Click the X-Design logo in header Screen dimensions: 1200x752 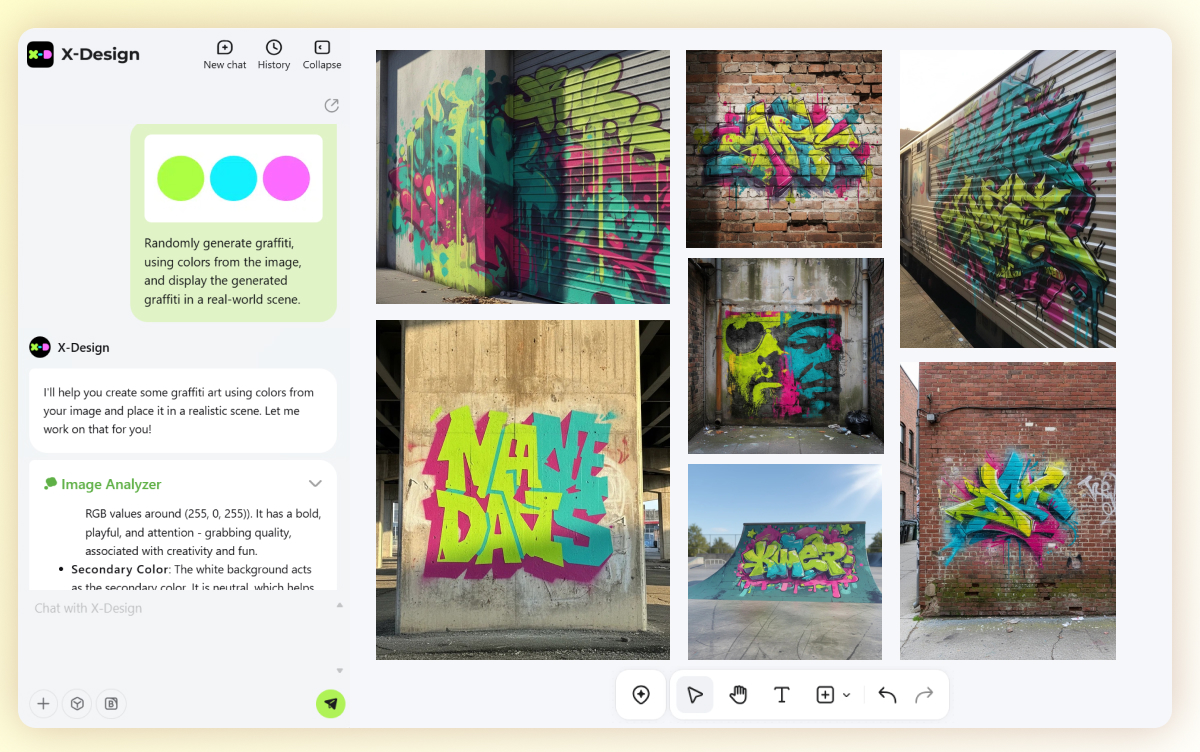pos(40,55)
